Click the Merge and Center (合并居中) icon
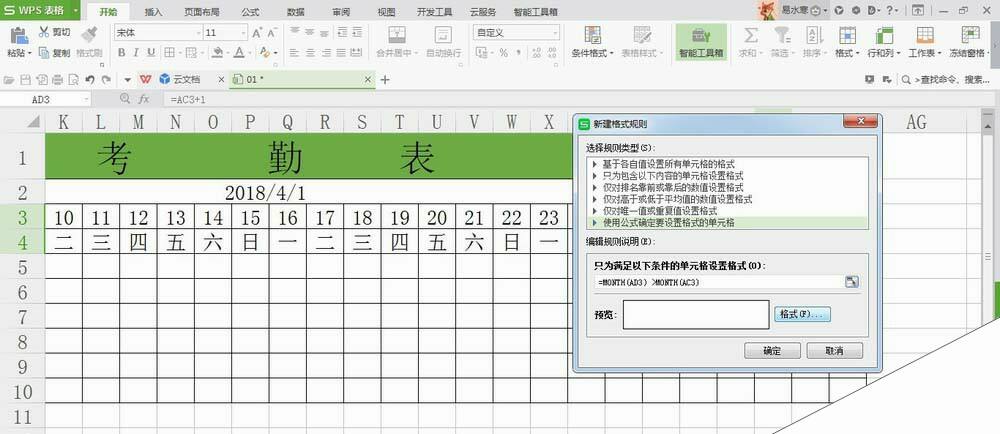 click(397, 34)
